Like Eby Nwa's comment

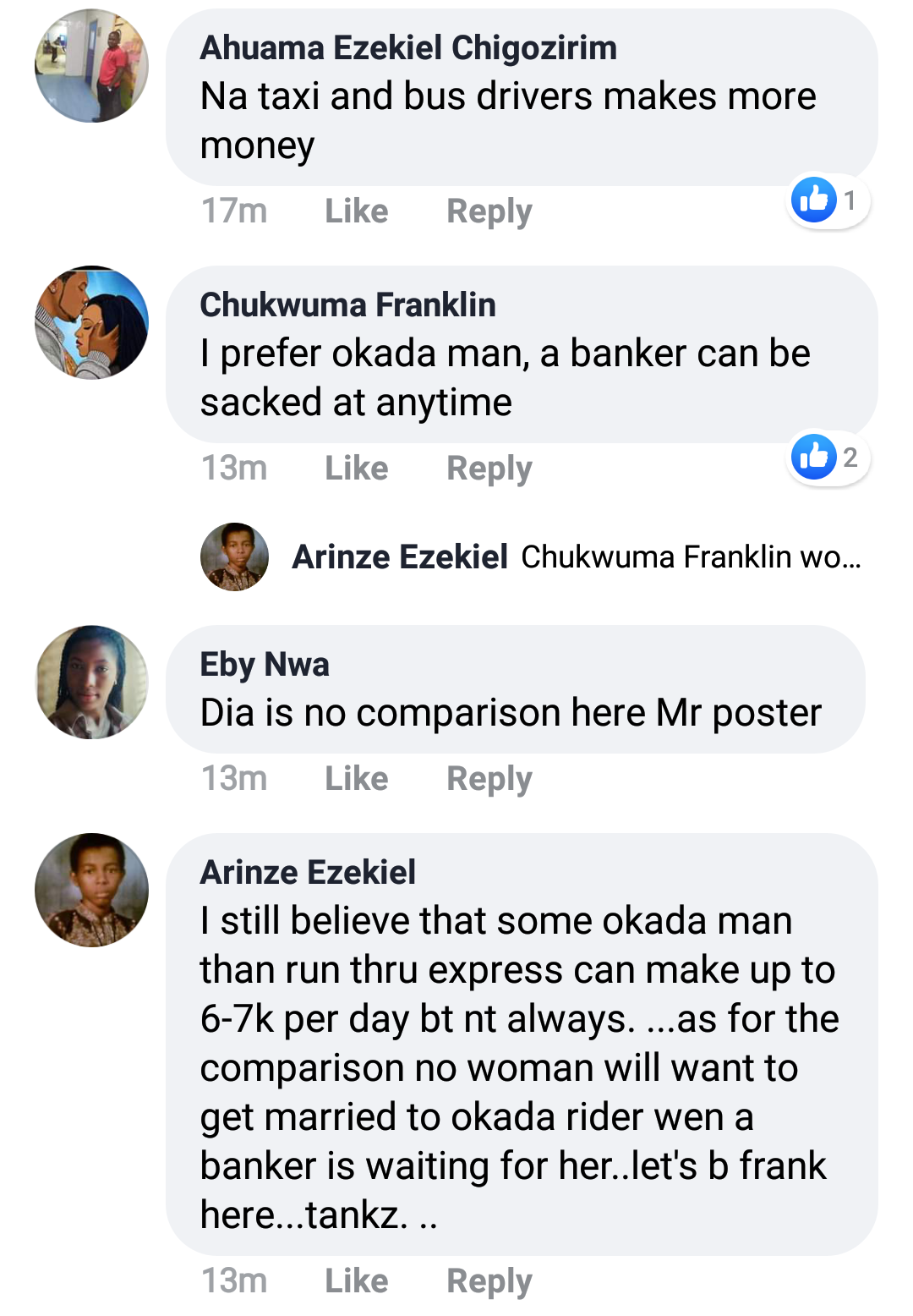(356, 778)
